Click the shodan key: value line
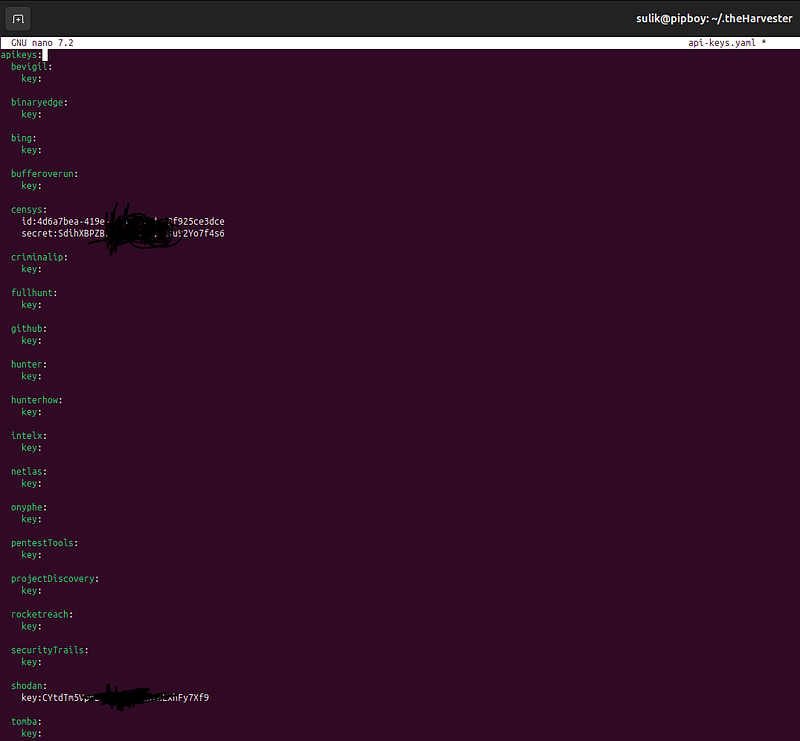 coord(115,698)
